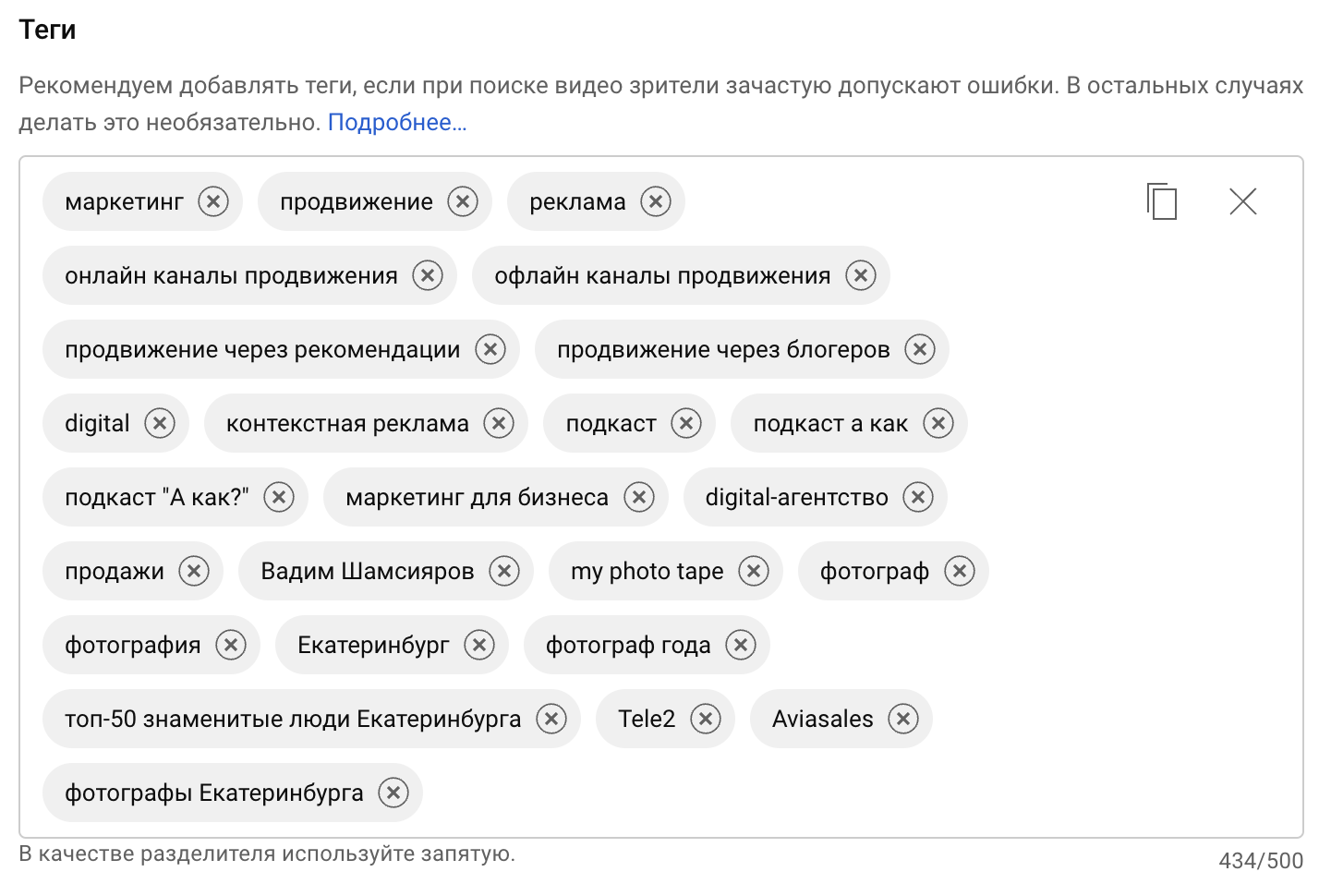The width and height of the screenshot is (1319, 896).
Task: Select the "digital-агентство" tag chip
Action: [796, 497]
